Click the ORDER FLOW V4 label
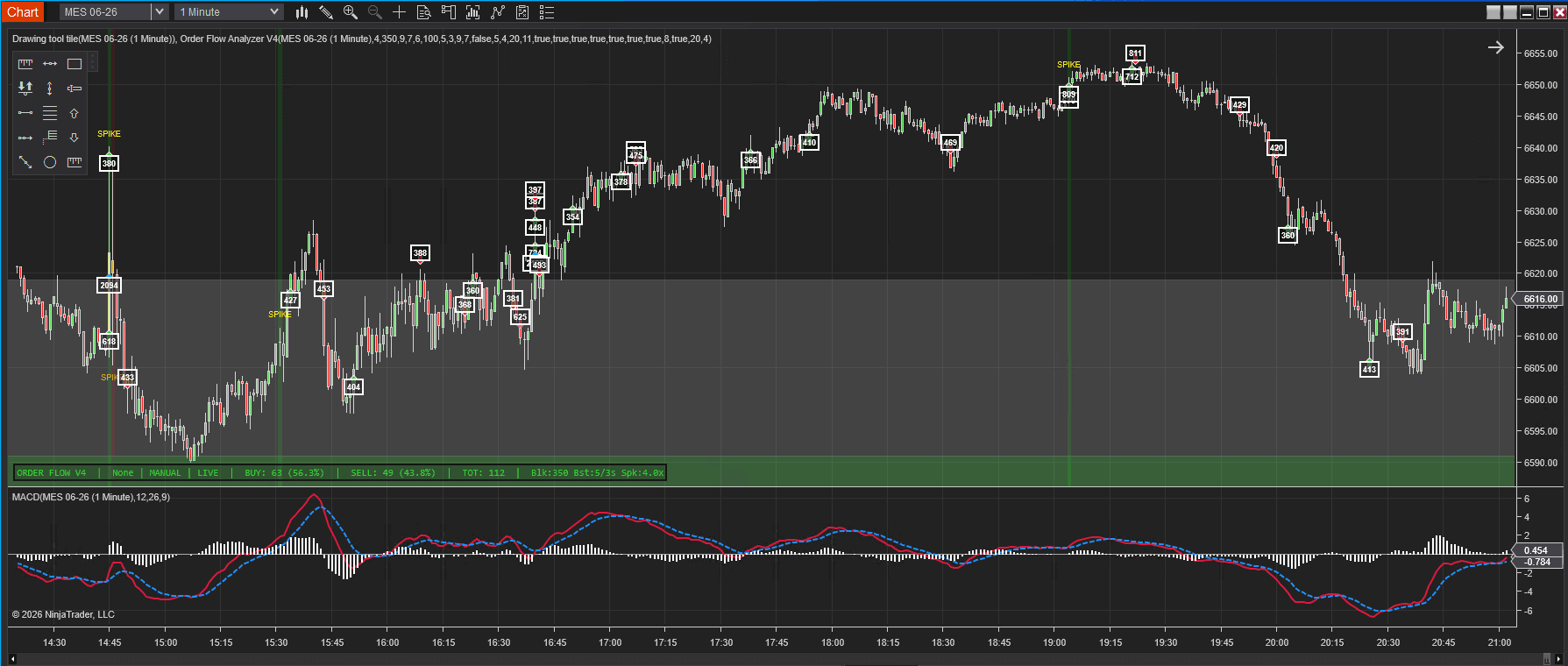 tap(52, 473)
